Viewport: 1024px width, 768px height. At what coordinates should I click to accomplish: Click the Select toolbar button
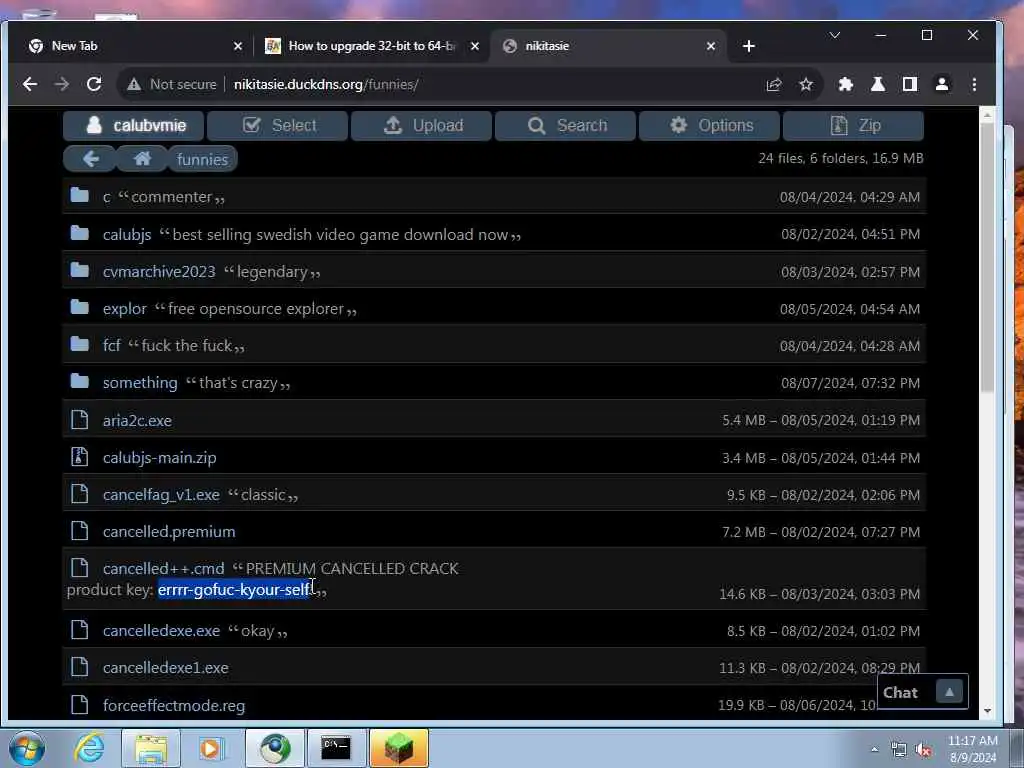278,125
